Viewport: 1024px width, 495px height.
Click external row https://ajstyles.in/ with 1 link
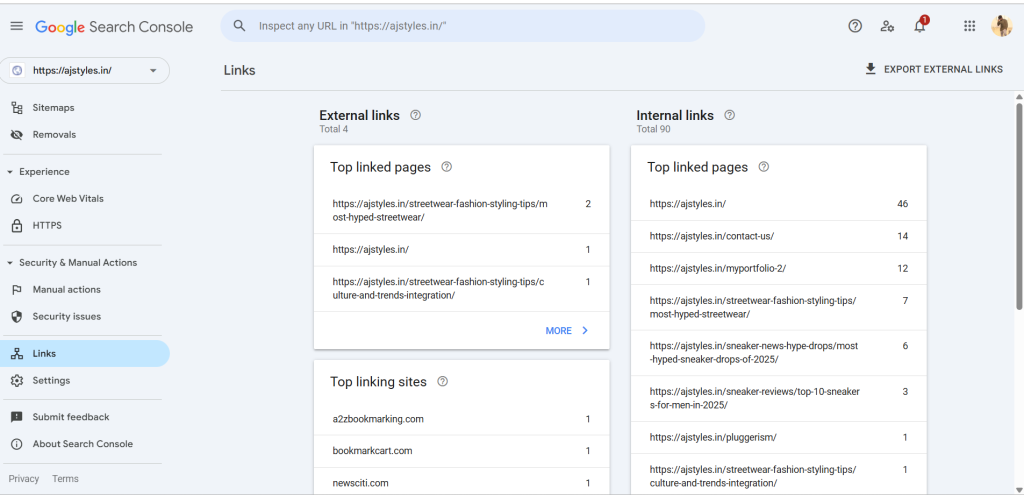462,249
